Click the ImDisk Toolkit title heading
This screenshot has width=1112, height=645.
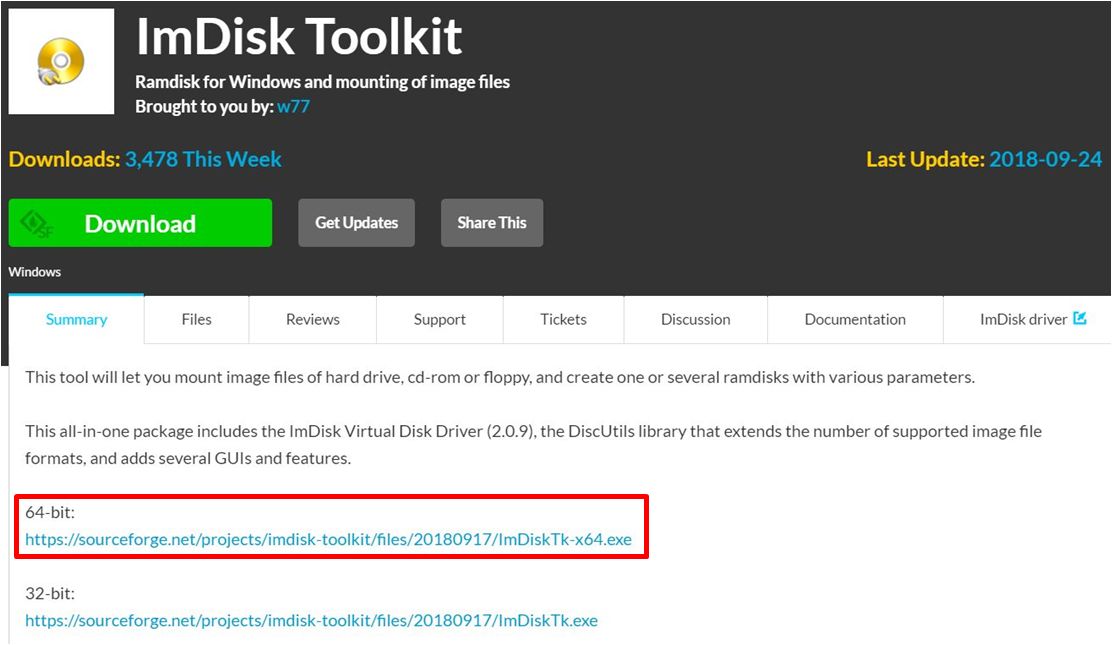299,37
